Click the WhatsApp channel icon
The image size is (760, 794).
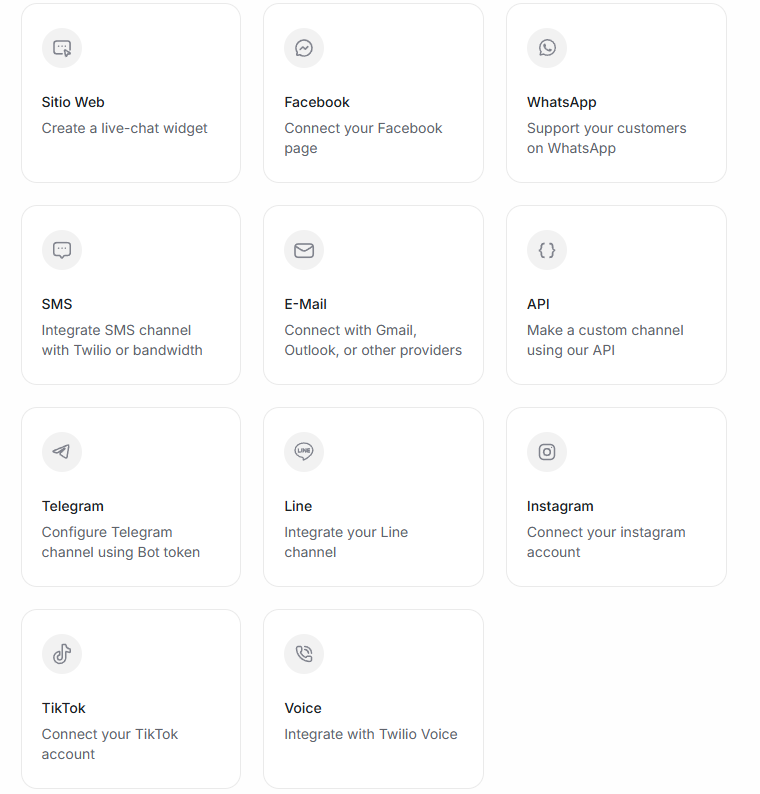[x=547, y=48]
